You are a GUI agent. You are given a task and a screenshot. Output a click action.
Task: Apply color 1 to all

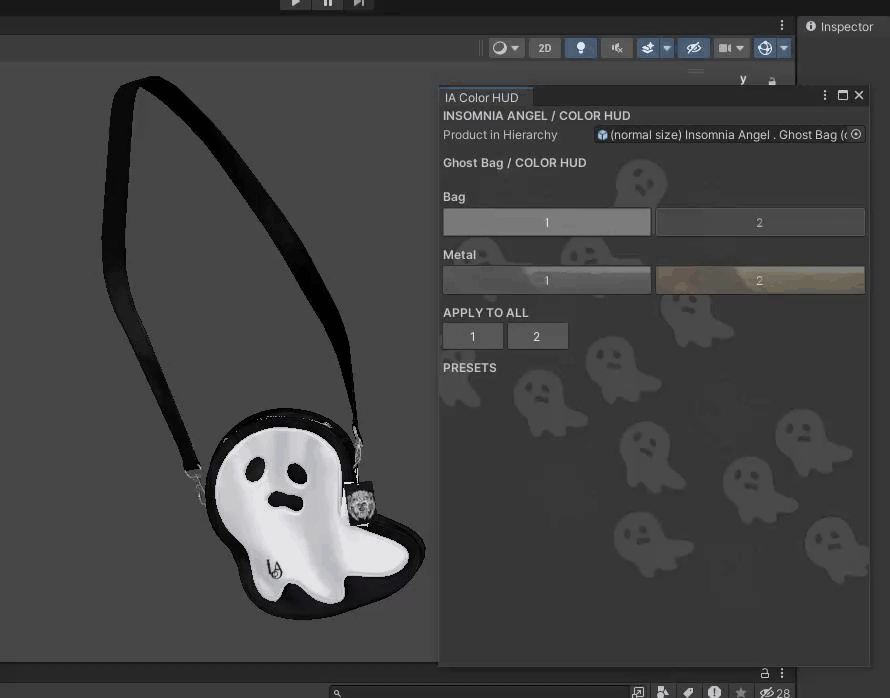tap(473, 337)
